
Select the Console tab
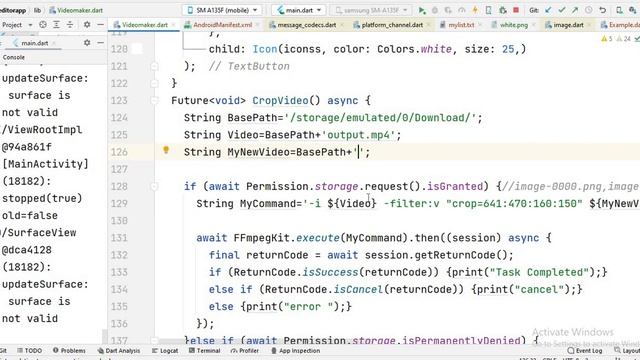pos(13,57)
